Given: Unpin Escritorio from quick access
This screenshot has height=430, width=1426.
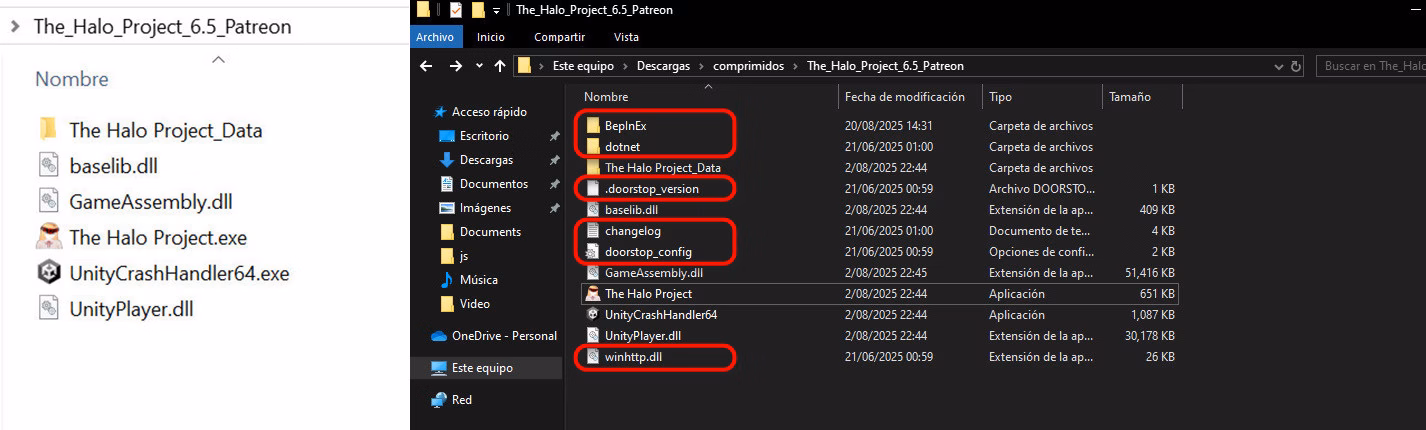Looking at the screenshot, I should pos(554,136).
